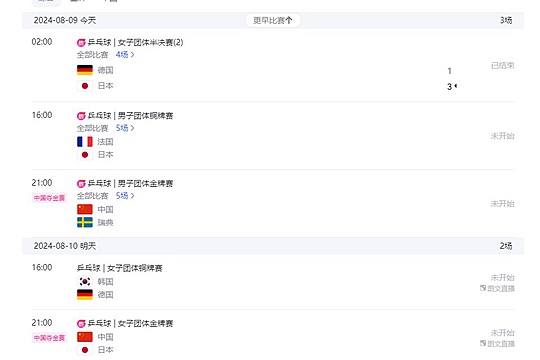Click Japan flag in women's gold medal match
540x360 pixels.
[x=85, y=350]
